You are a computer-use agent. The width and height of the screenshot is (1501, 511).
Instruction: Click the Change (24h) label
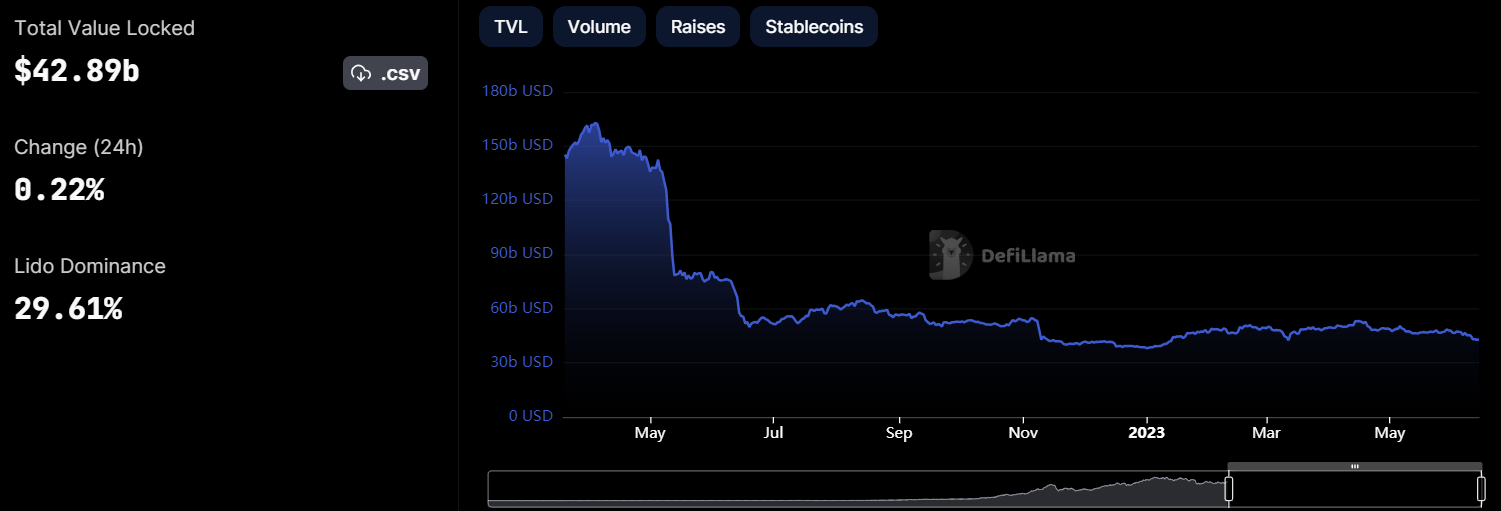pyautogui.click(x=79, y=147)
